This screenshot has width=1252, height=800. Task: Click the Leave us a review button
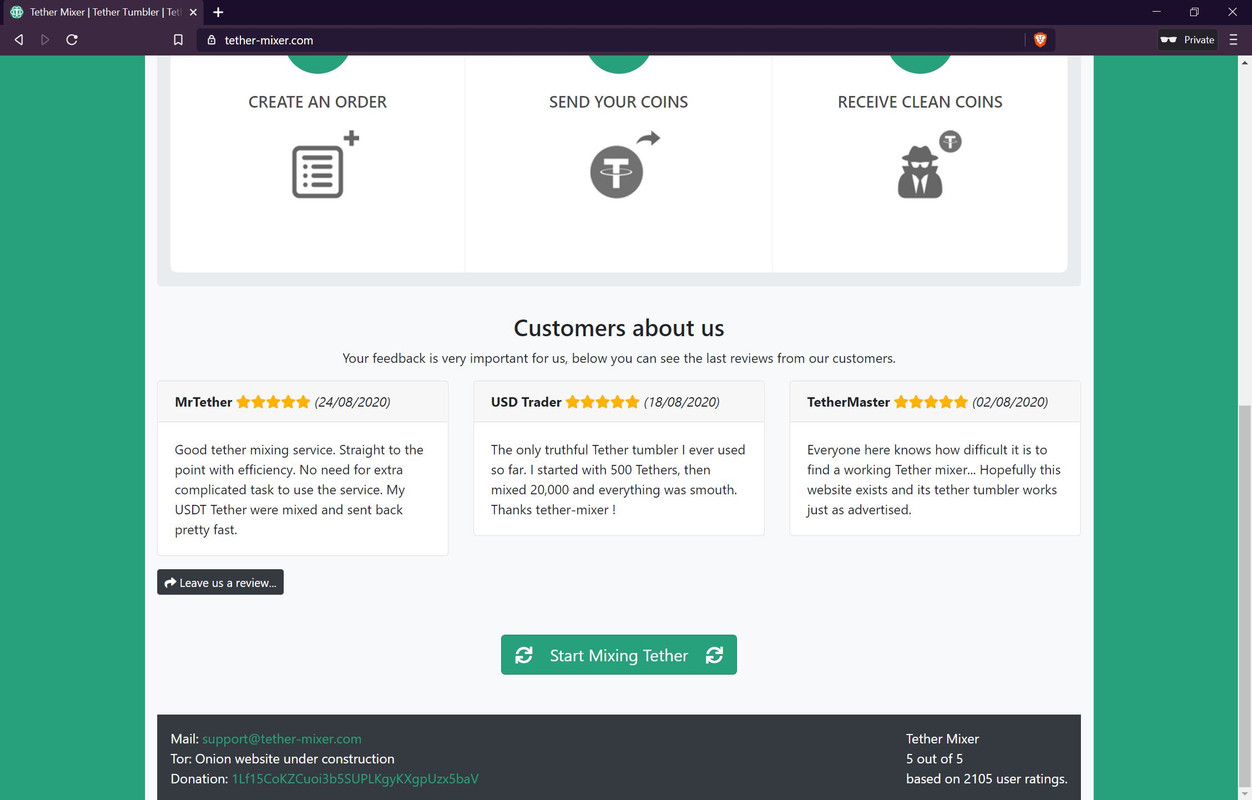[220, 582]
